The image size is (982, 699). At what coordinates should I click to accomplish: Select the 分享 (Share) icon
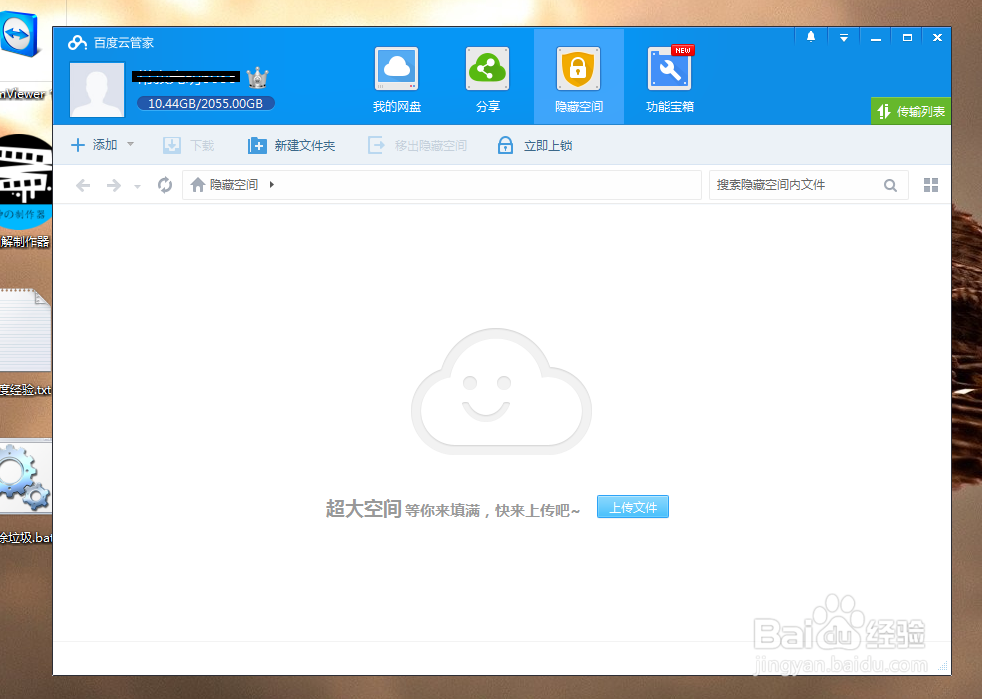pyautogui.click(x=487, y=77)
